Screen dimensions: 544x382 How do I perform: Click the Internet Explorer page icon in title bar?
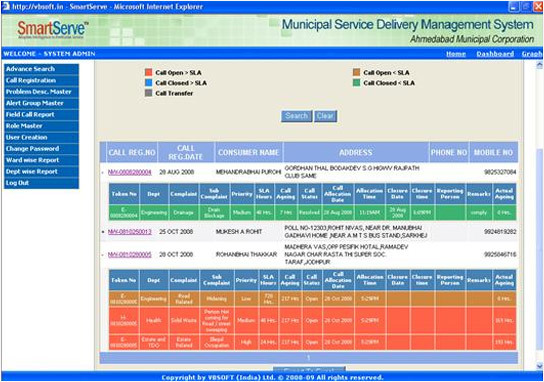[x=6, y=7]
